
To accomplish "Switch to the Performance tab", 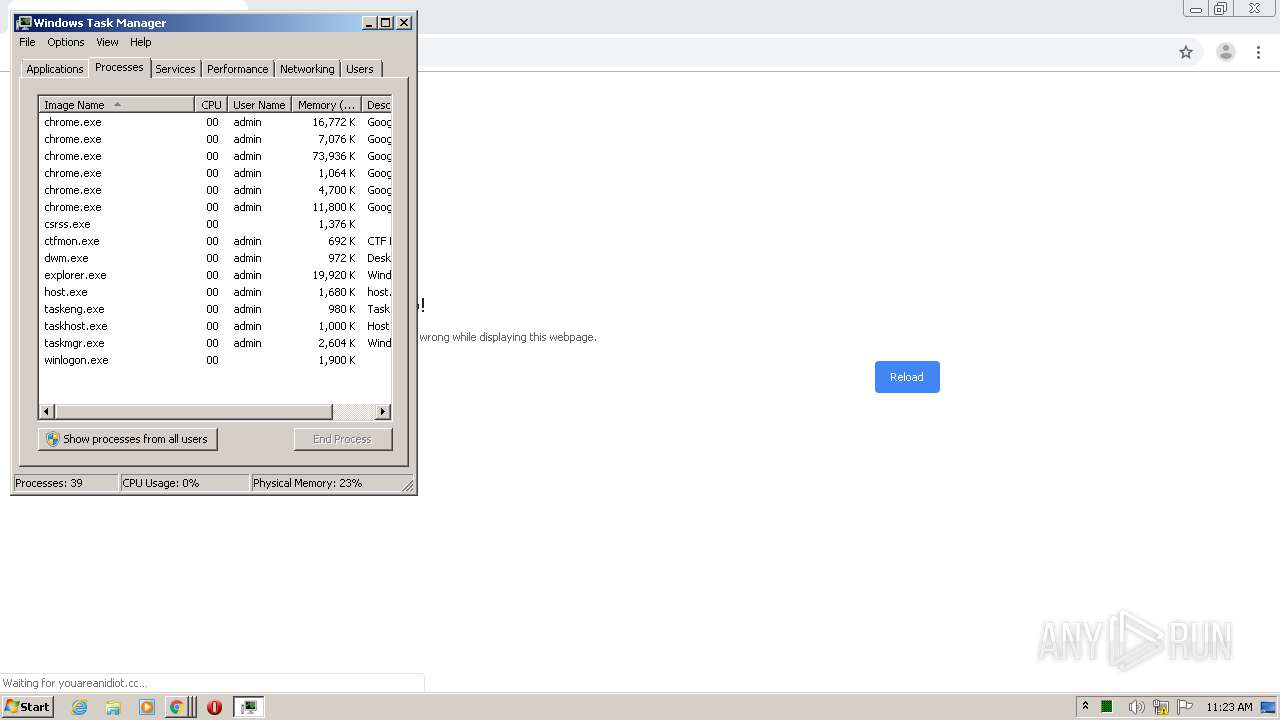I will (237, 69).
